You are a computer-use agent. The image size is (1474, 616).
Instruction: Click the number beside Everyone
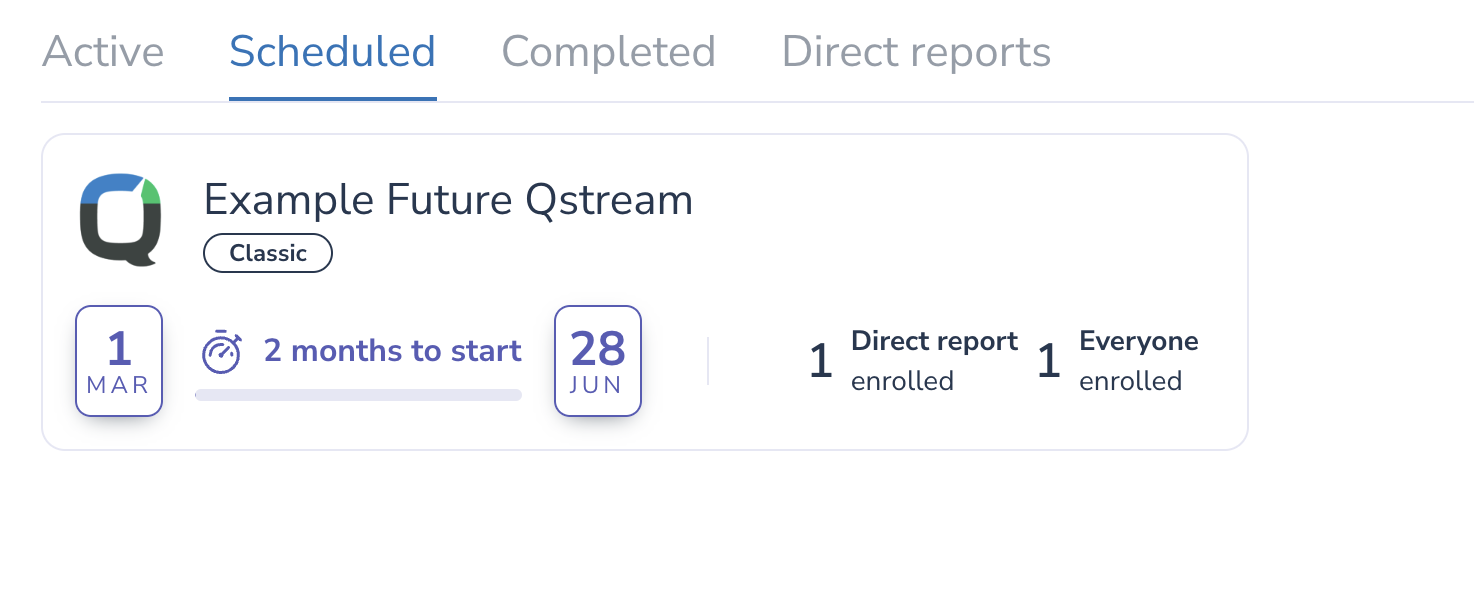[x=1049, y=362]
